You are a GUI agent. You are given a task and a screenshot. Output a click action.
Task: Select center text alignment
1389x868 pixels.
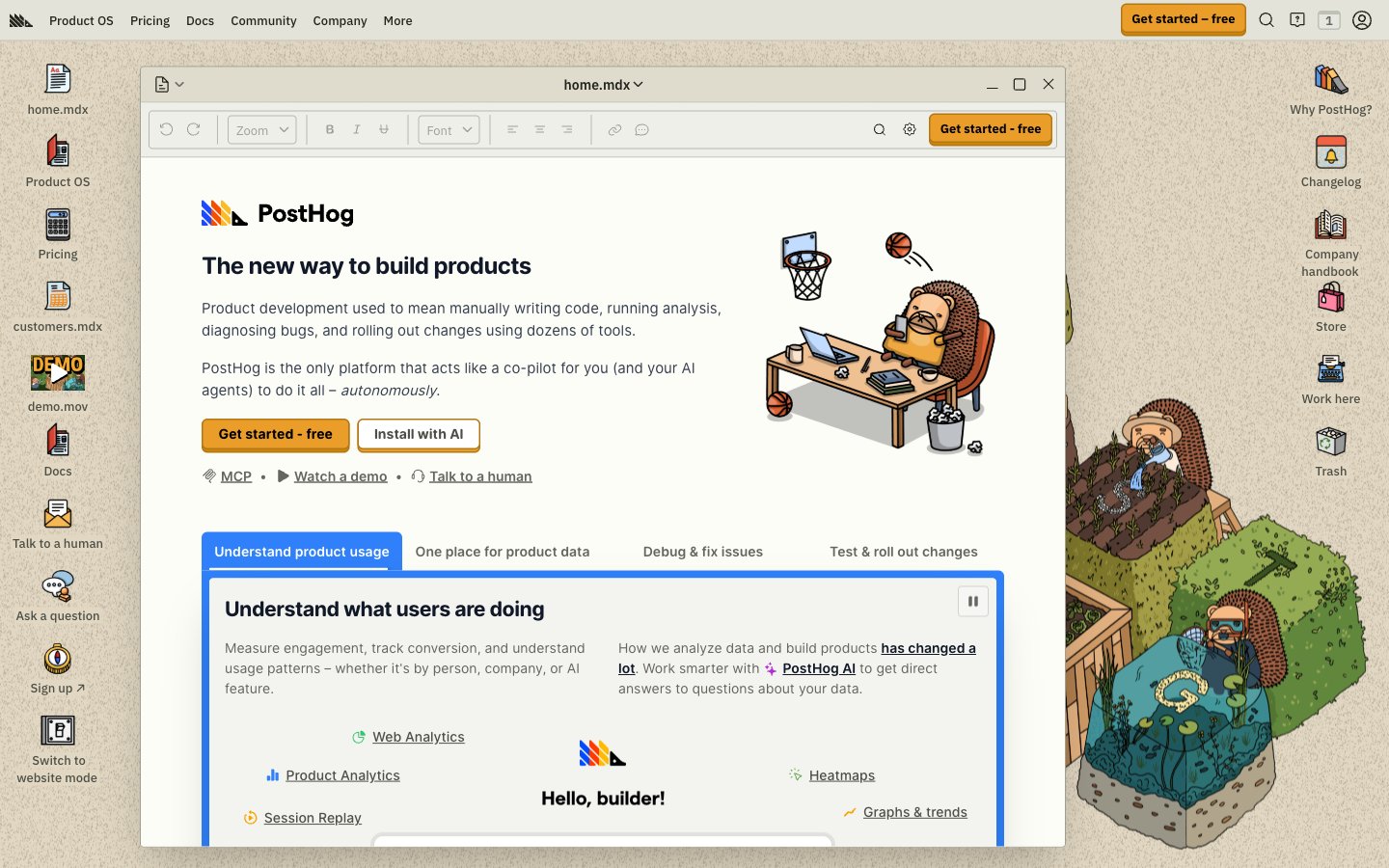pos(540,129)
